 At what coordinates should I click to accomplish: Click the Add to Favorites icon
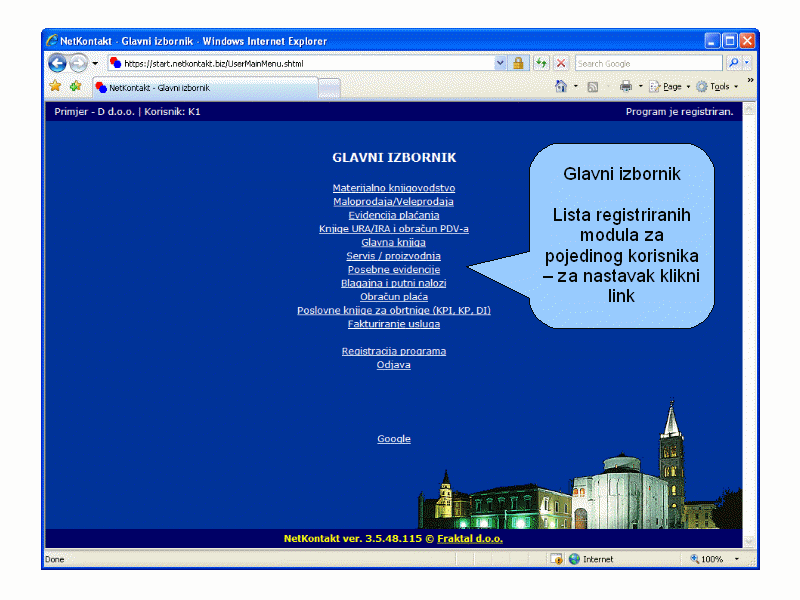click(x=76, y=86)
